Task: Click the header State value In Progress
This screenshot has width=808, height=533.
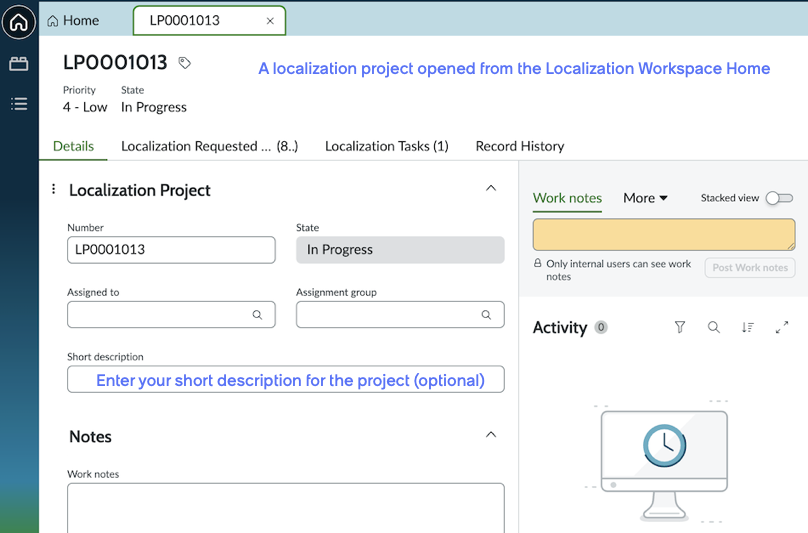Action: pos(154,107)
